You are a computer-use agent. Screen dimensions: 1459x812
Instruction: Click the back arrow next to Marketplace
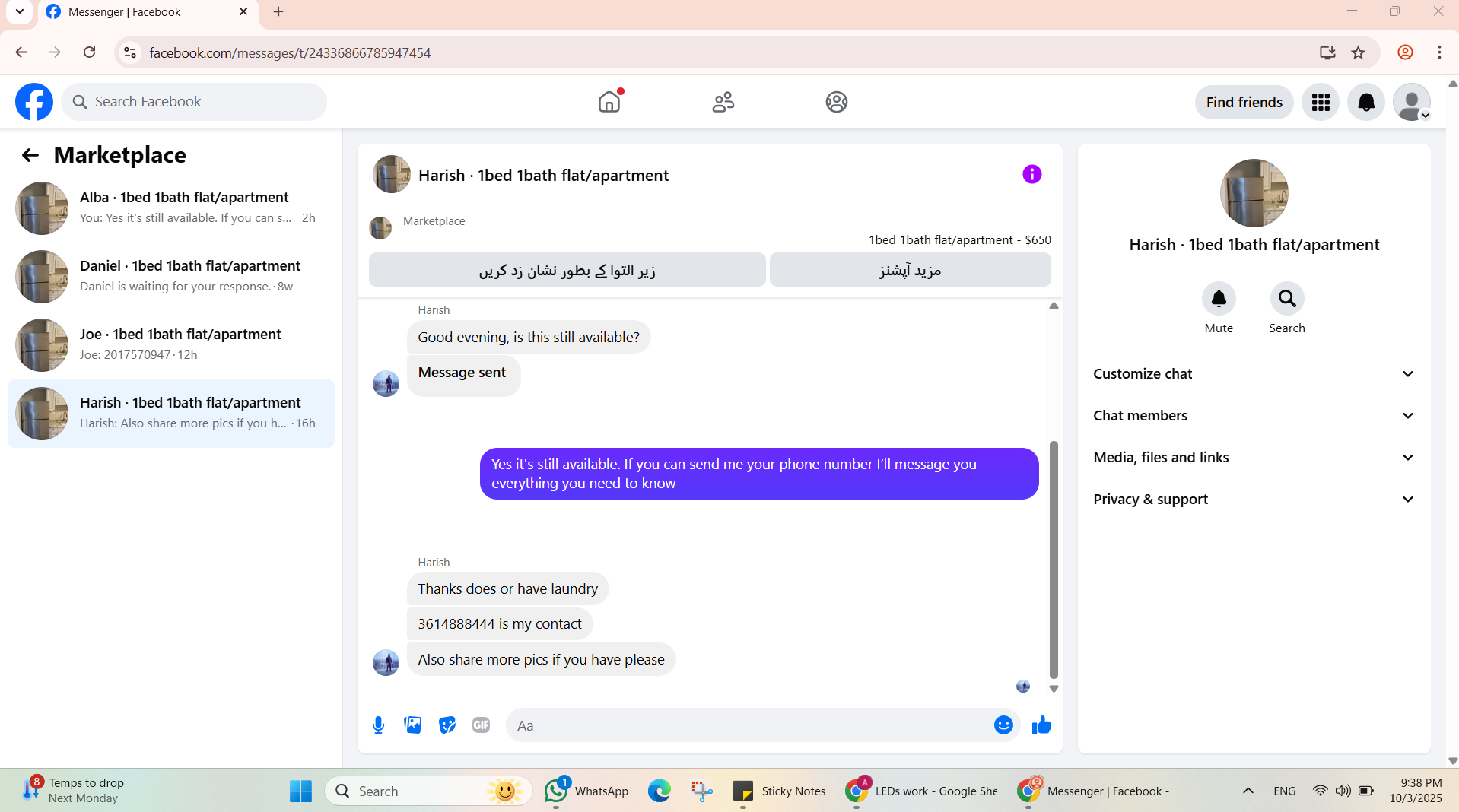tap(30, 155)
